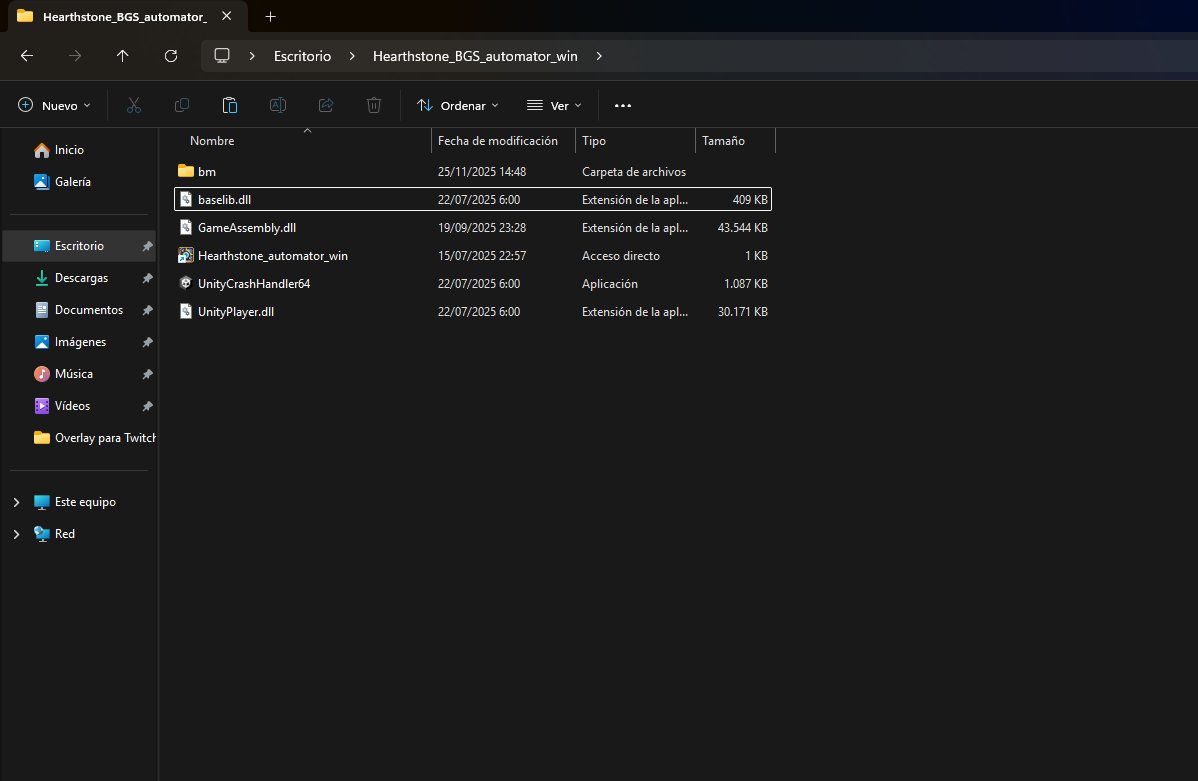Select the Hearthstone_BGS_automator_ tab

point(126,16)
